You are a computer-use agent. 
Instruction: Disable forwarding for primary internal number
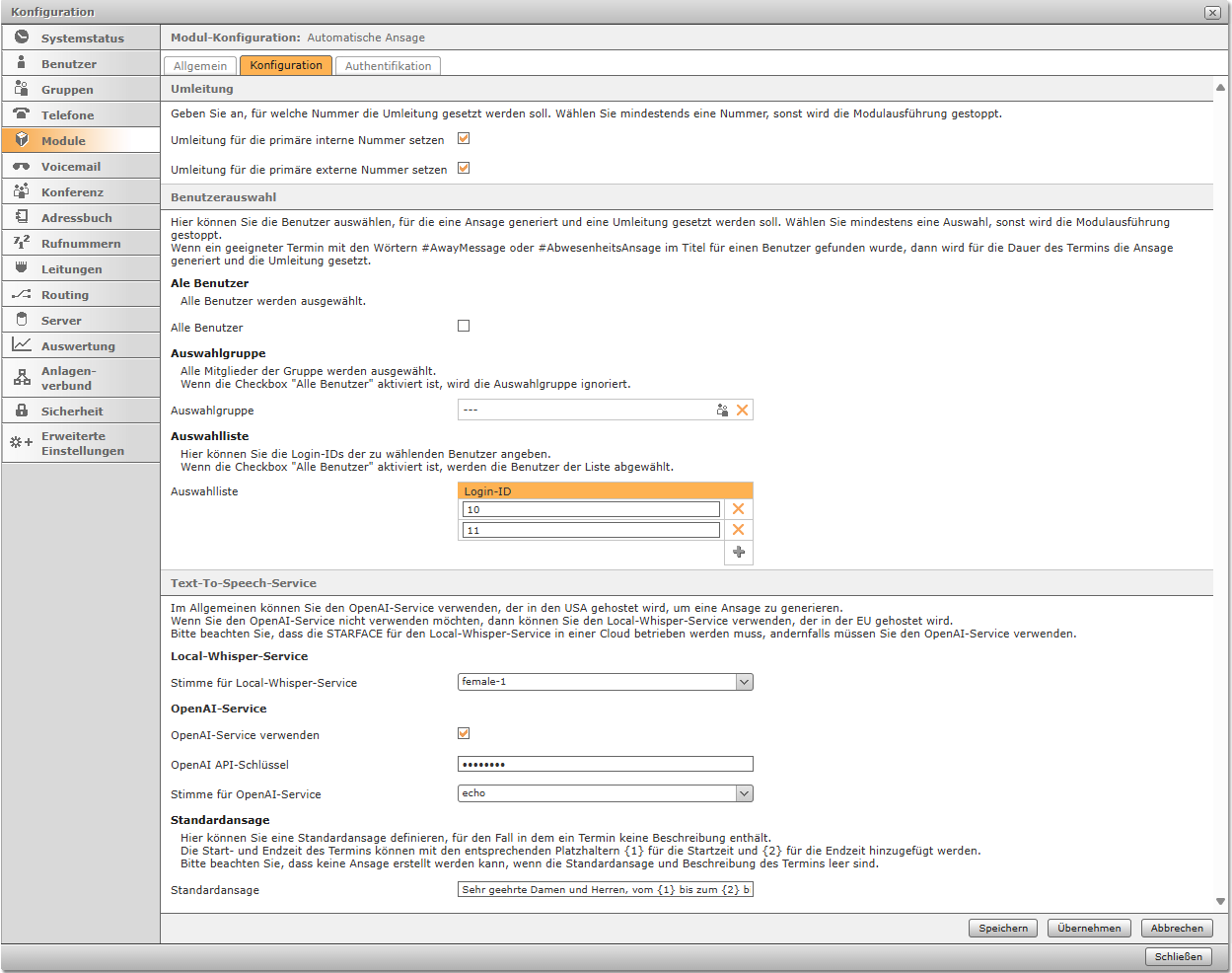pyautogui.click(x=464, y=139)
